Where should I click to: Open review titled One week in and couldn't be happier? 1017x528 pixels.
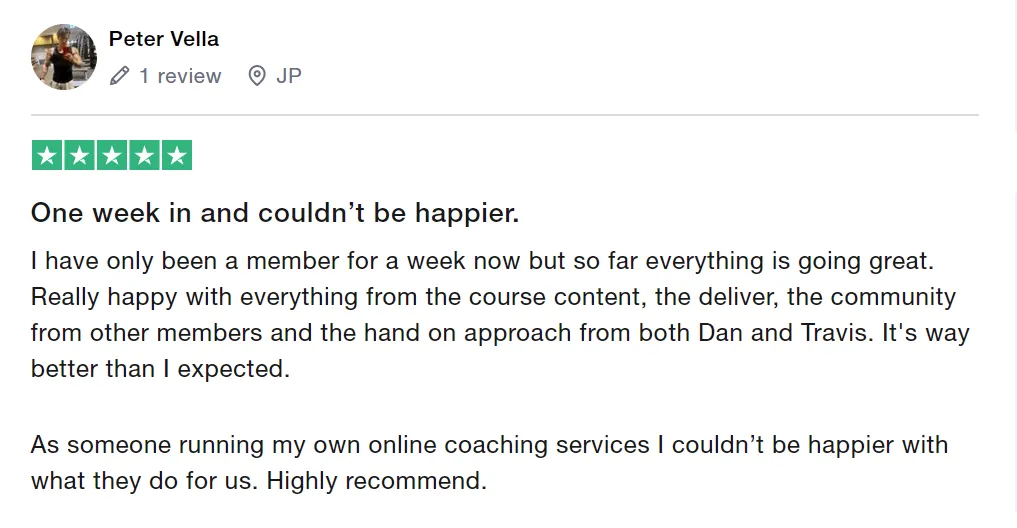275,213
